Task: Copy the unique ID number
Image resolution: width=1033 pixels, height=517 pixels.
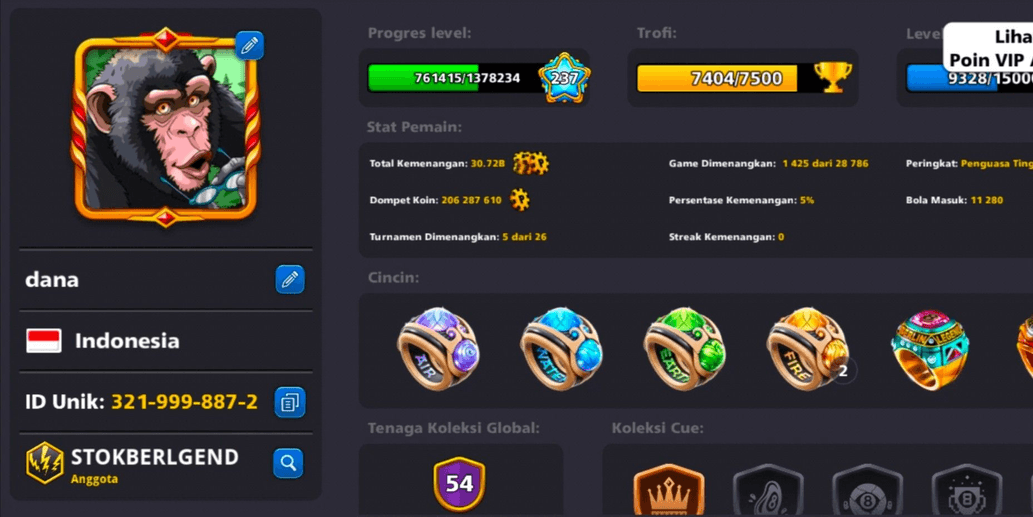Action: 290,402
